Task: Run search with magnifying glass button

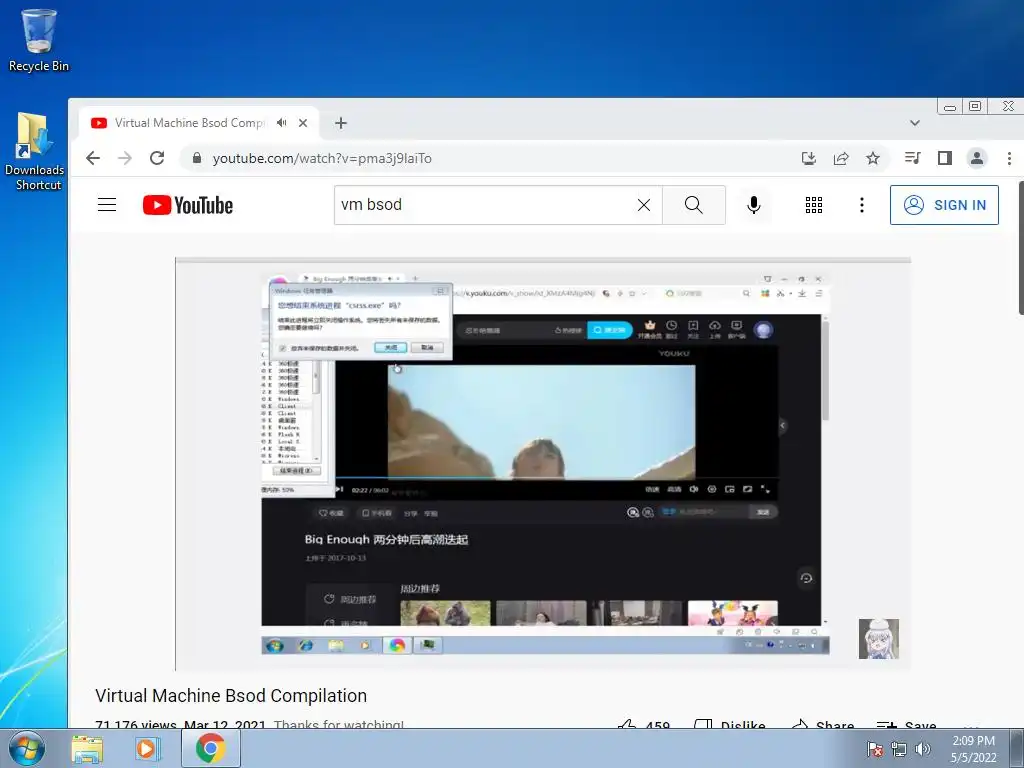Action: (x=694, y=205)
